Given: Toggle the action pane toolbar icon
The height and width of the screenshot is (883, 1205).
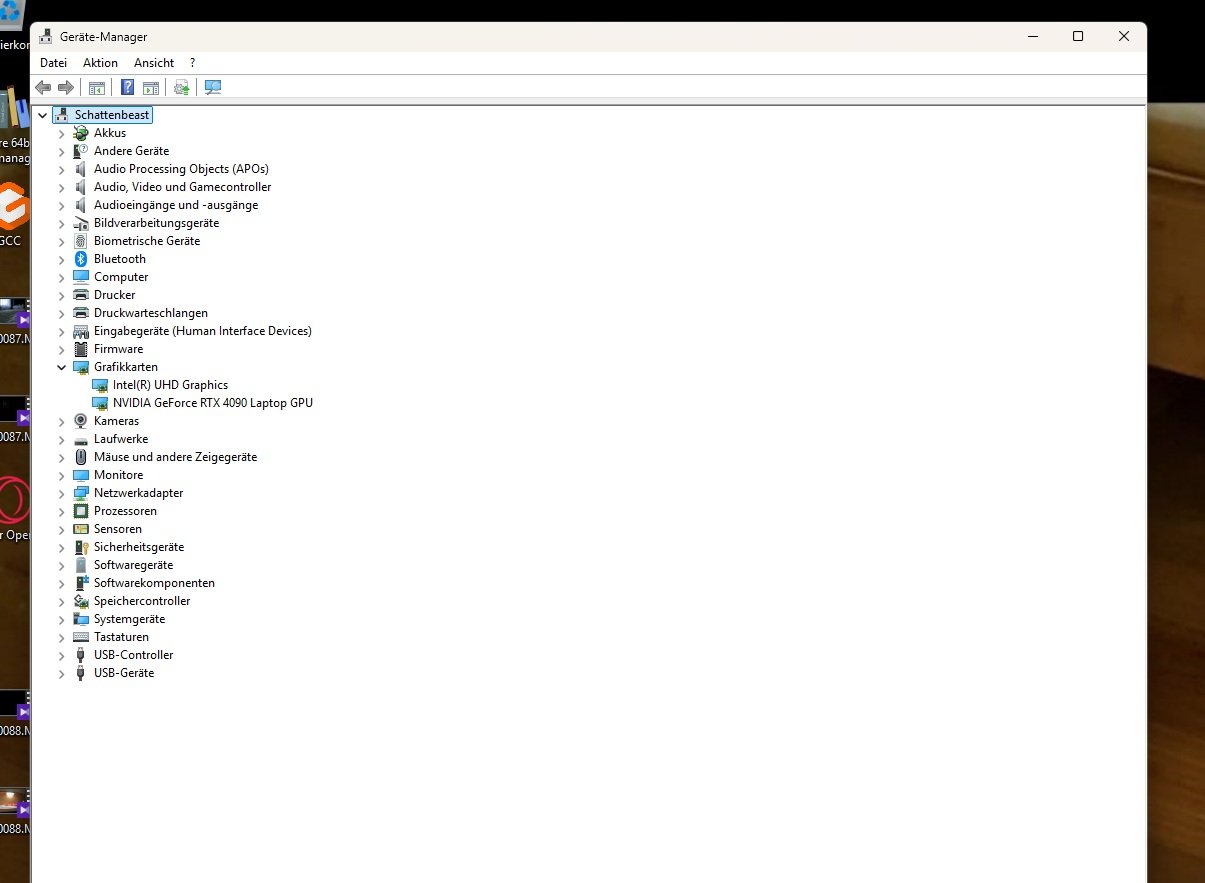Looking at the screenshot, I should [151, 87].
